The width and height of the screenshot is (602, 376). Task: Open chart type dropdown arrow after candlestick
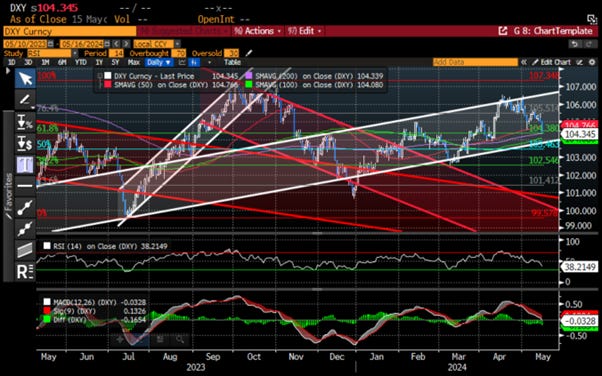pos(209,62)
